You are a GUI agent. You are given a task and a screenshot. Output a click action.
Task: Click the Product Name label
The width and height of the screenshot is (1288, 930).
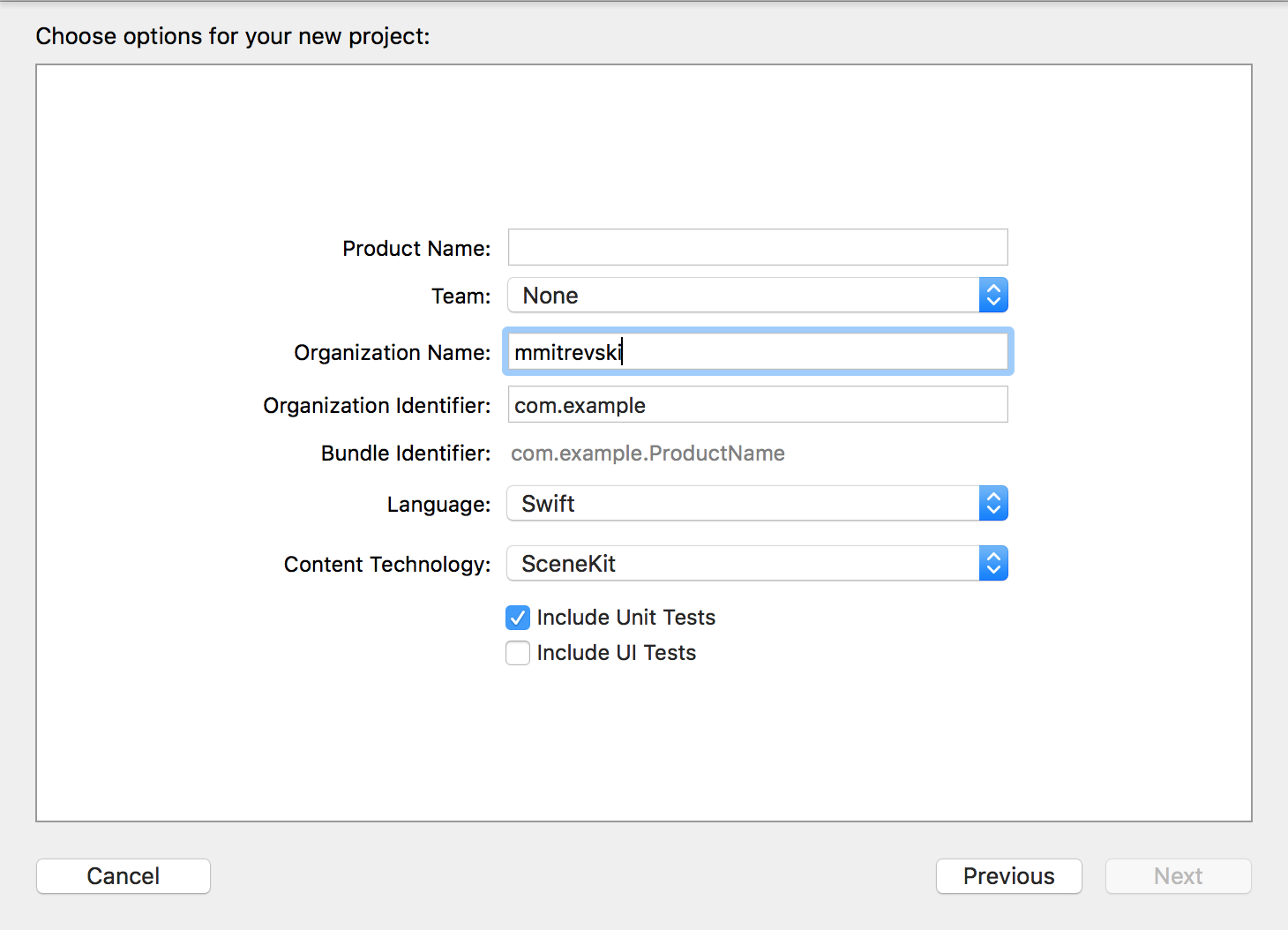(x=416, y=249)
